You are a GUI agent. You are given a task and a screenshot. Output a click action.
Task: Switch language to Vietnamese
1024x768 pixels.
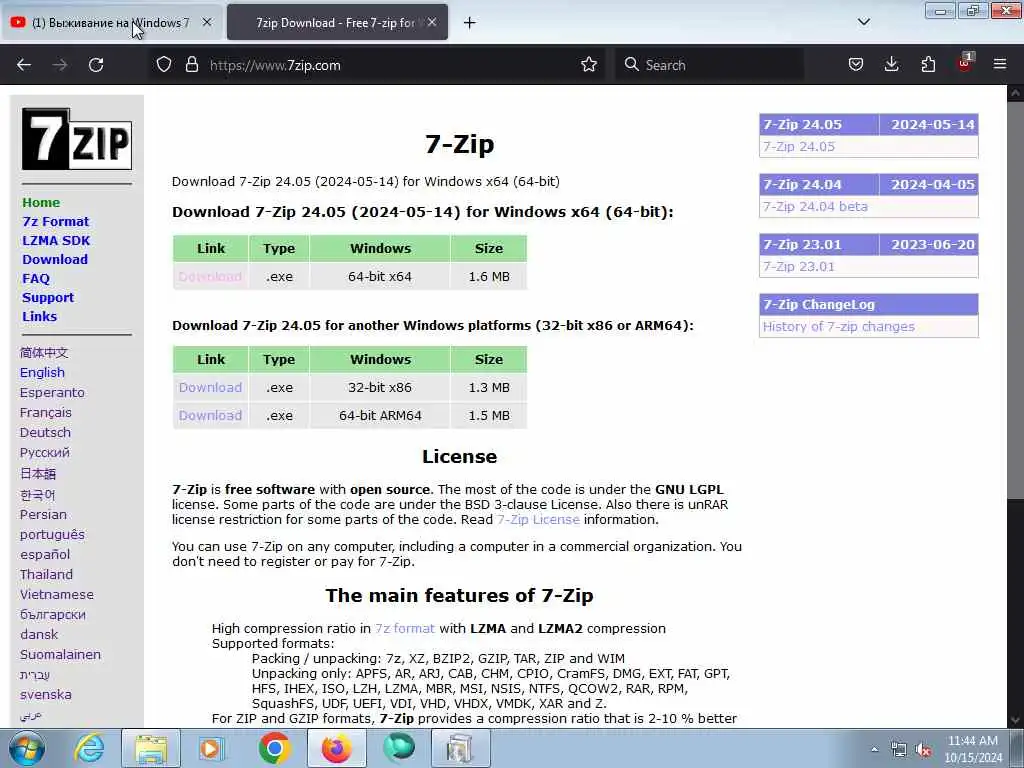point(57,594)
